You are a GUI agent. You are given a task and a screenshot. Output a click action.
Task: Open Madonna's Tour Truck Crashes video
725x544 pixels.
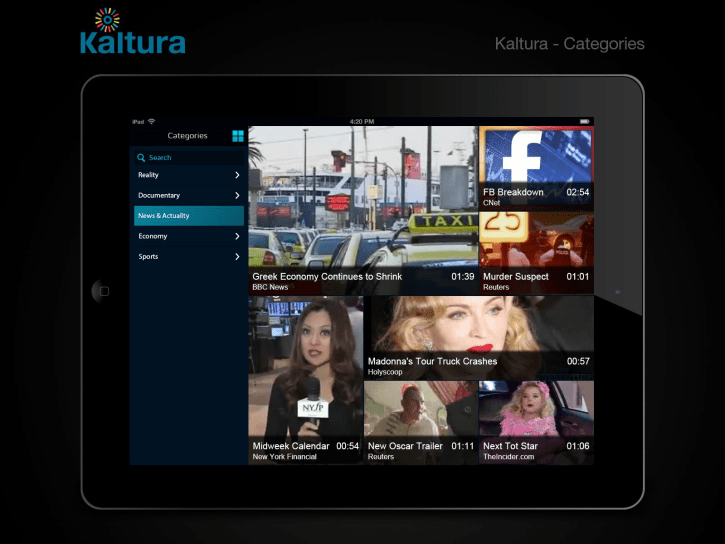[x=479, y=338]
